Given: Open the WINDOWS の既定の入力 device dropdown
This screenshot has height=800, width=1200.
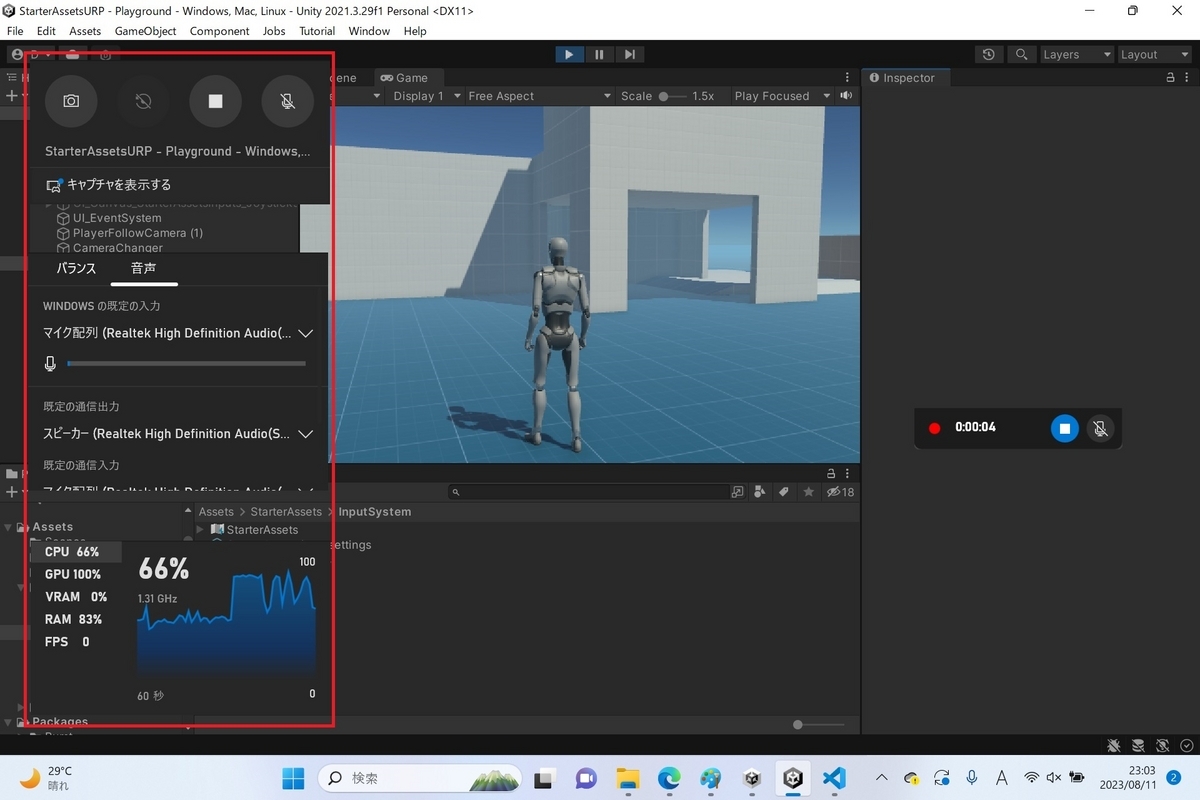Looking at the screenshot, I should 179,333.
